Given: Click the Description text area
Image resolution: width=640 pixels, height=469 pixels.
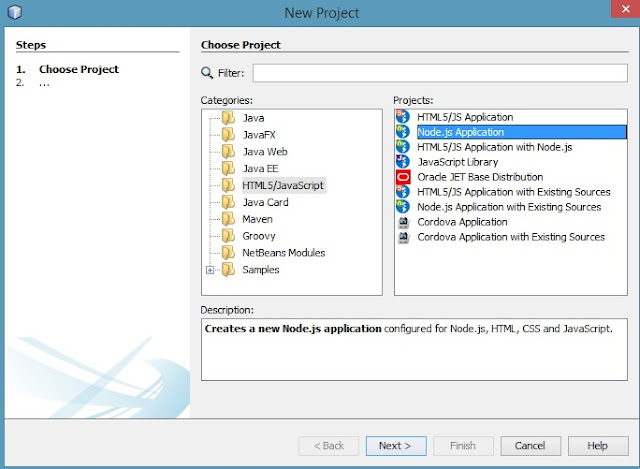Looking at the screenshot, I should point(414,349).
